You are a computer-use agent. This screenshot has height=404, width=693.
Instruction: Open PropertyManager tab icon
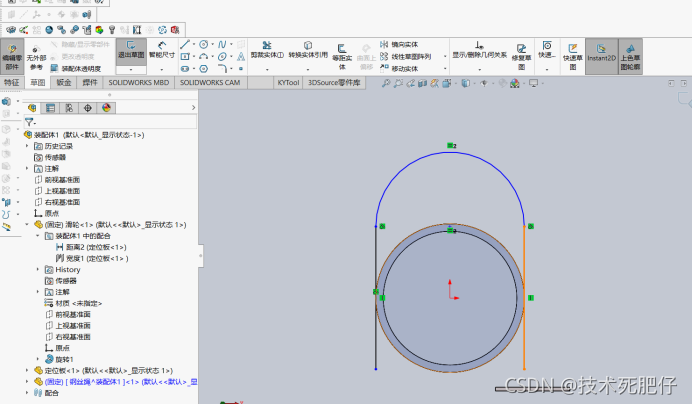point(50,108)
